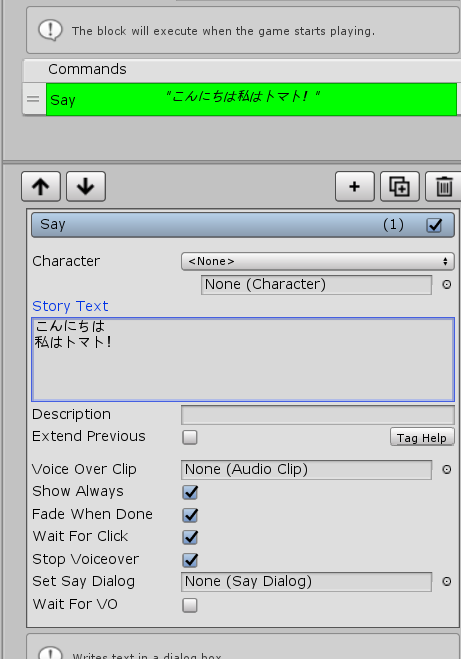Disable Wait For Click option
This screenshot has width=461, height=659.
[x=190, y=537]
